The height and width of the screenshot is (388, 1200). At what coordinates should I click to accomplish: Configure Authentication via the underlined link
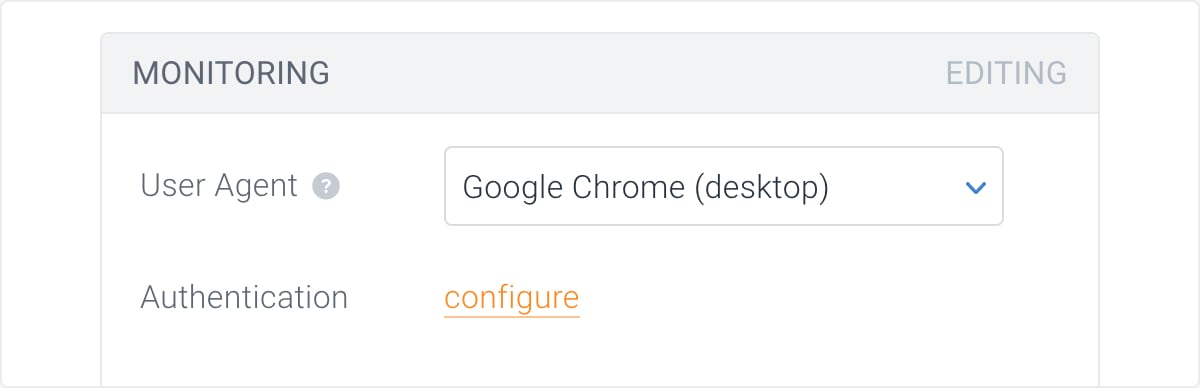point(511,297)
